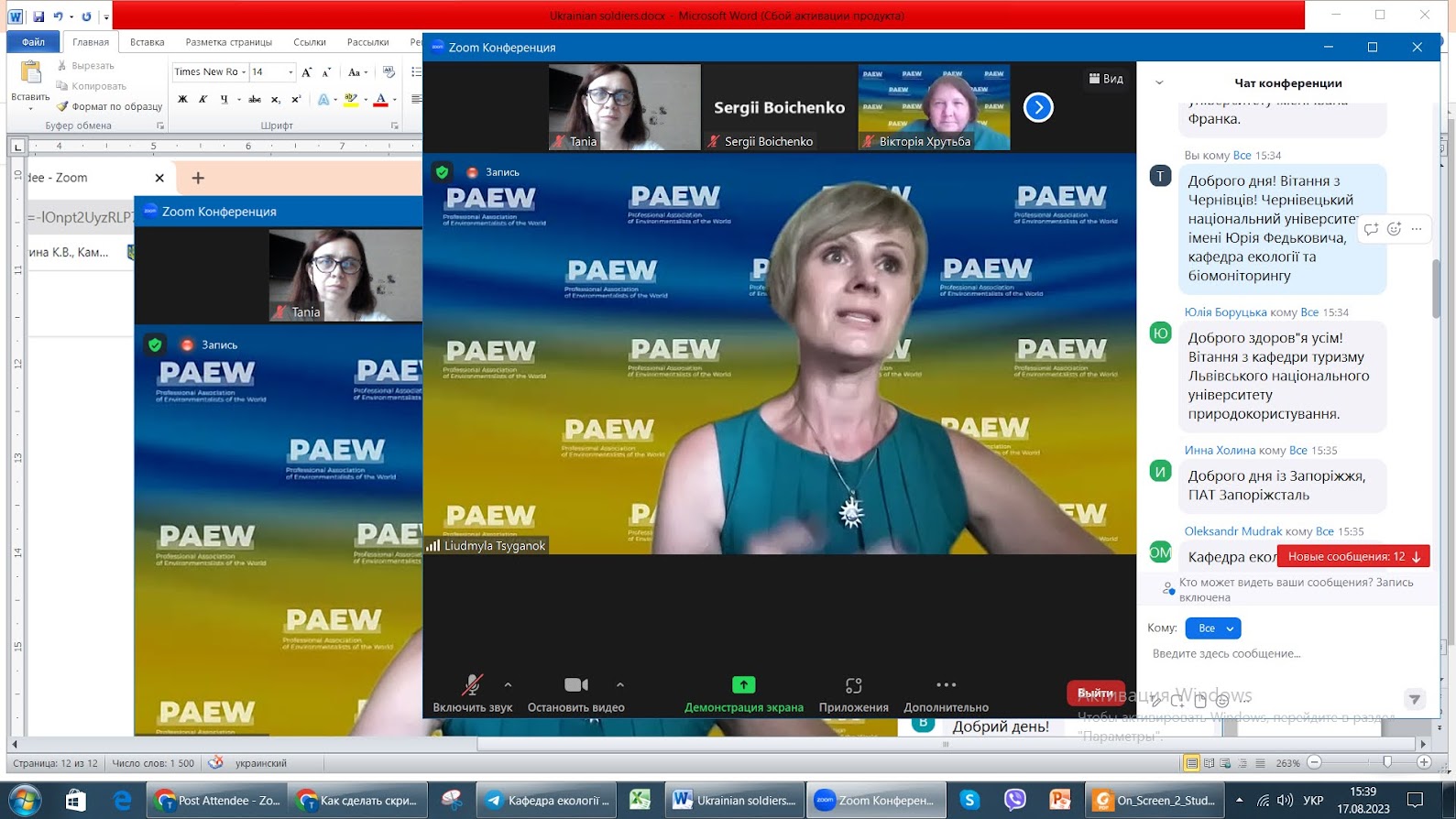Click the Копировать copy command
Image resolution: width=1456 pixels, height=819 pixels.
pyautogui.click(x=92, y=86)
